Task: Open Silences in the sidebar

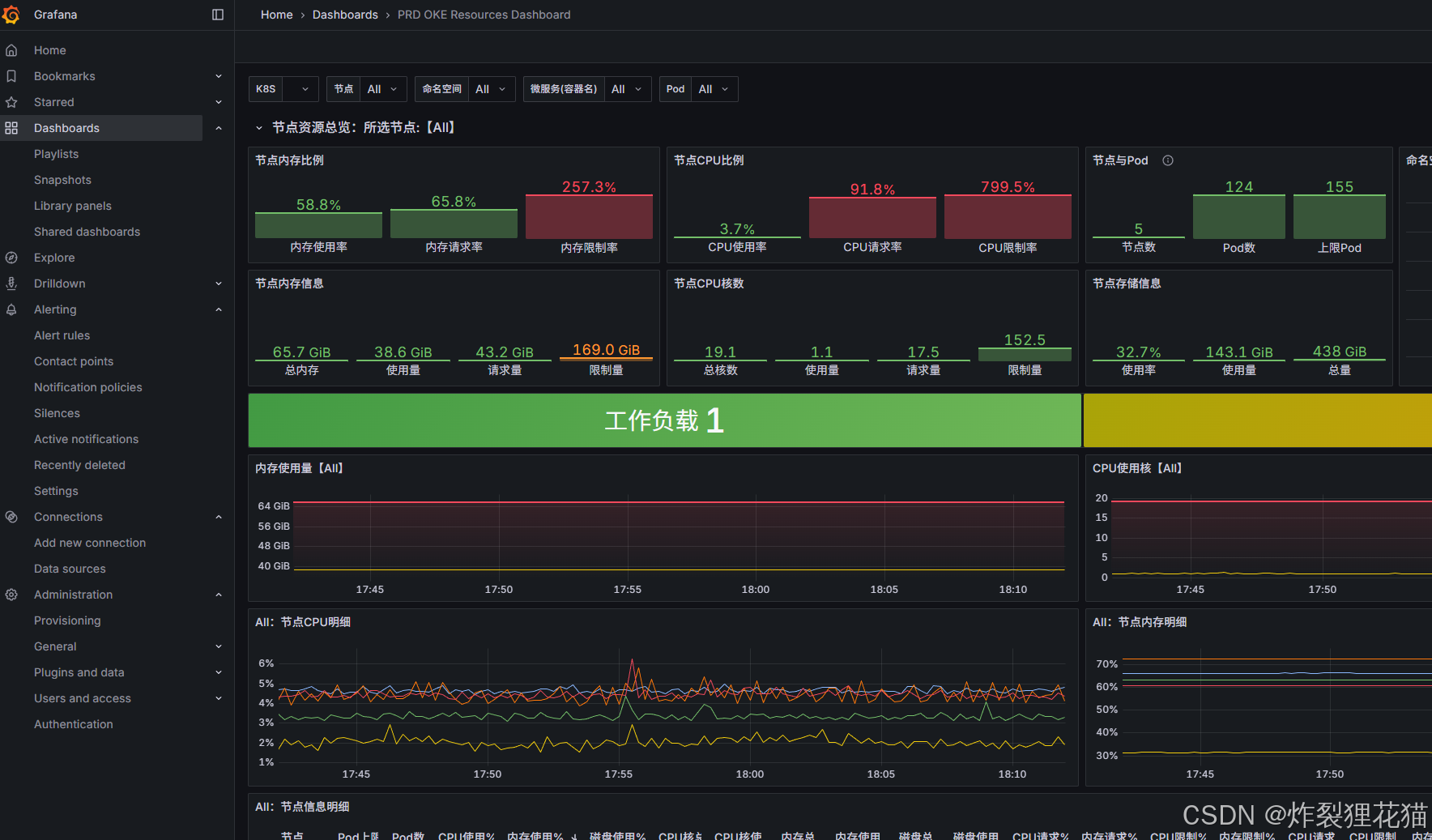Action: (x=57, y=413)
